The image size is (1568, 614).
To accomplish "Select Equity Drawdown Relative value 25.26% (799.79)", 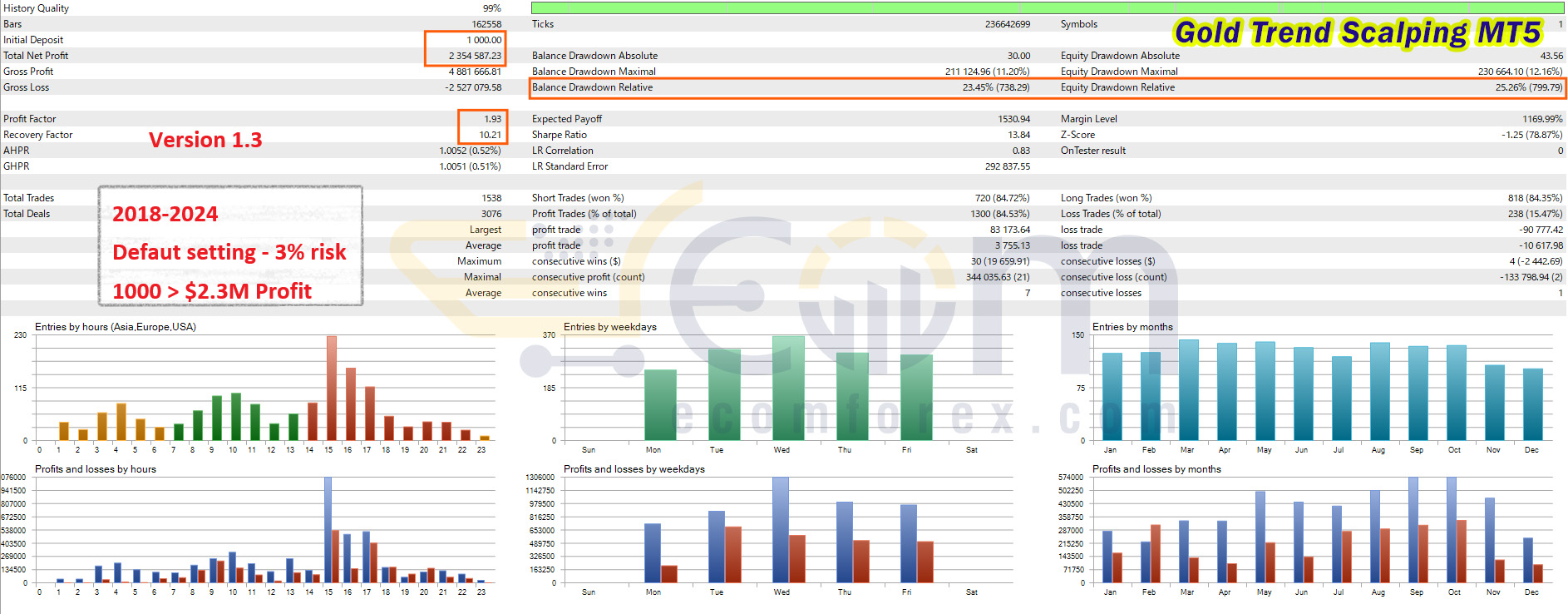I will 1529,87.
